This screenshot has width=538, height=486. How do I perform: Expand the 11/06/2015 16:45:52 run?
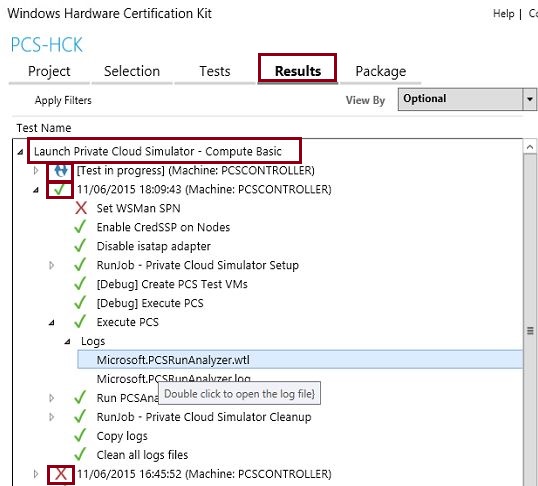tap(36, 474)
